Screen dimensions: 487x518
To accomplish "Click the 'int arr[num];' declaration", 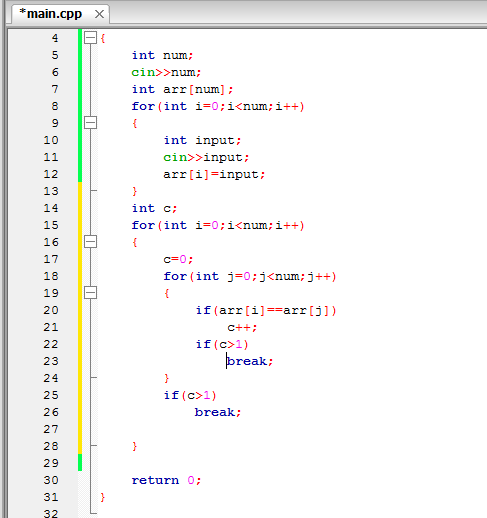I will point(182,89).
